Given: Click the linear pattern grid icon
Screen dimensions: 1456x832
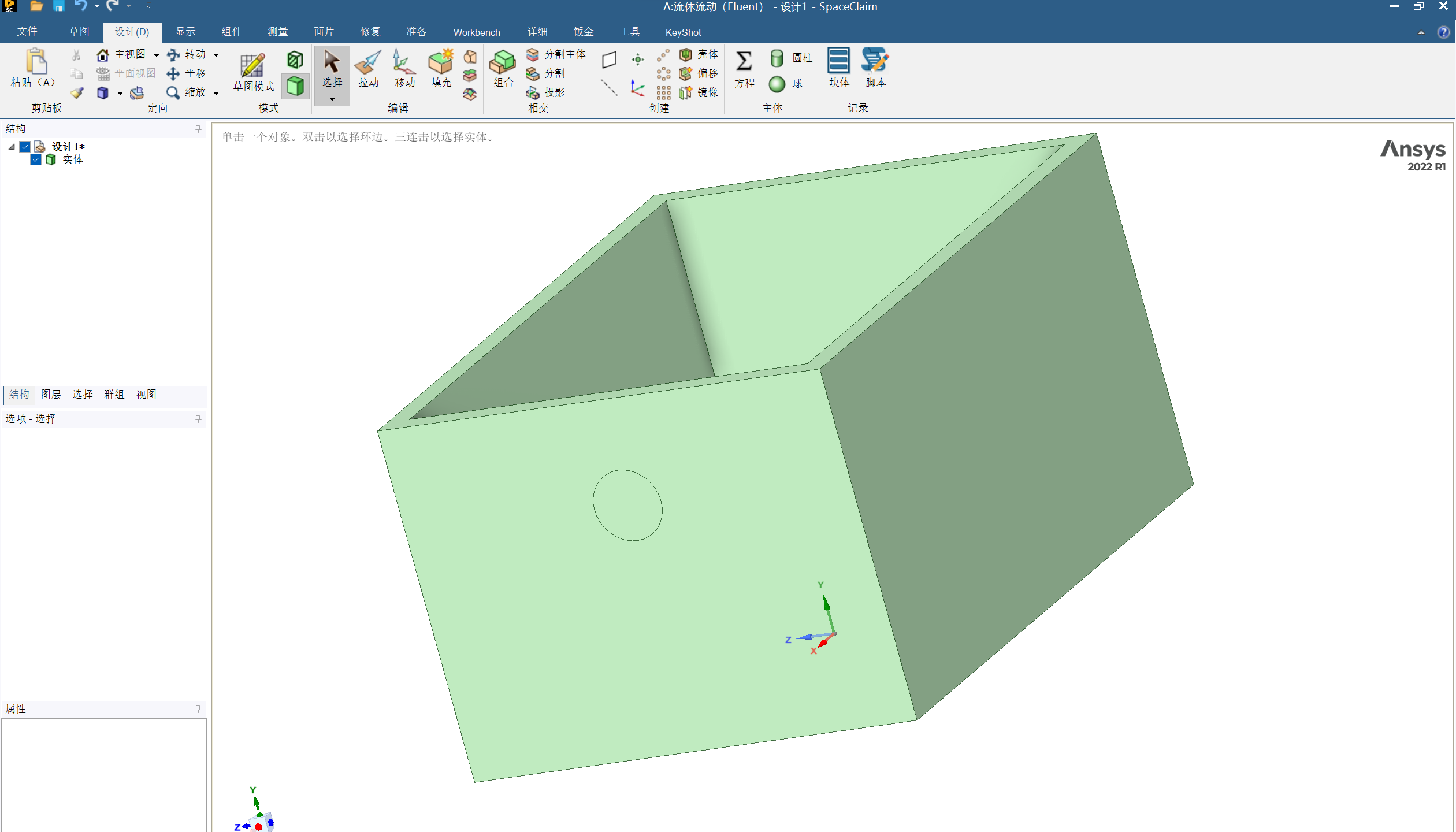Looking at the screenshot, I should tap(663, 92).
